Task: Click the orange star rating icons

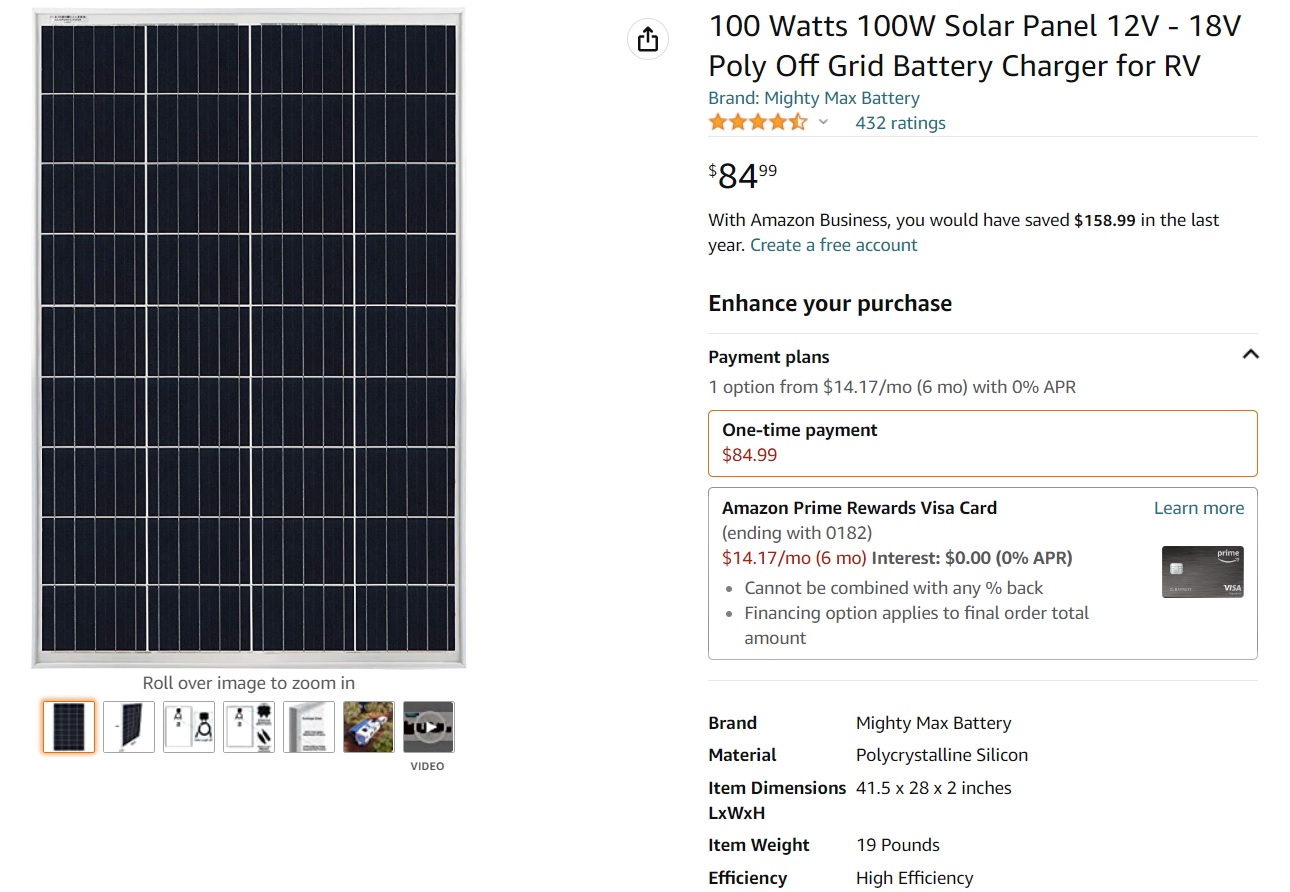Action: tap(757, 122)
